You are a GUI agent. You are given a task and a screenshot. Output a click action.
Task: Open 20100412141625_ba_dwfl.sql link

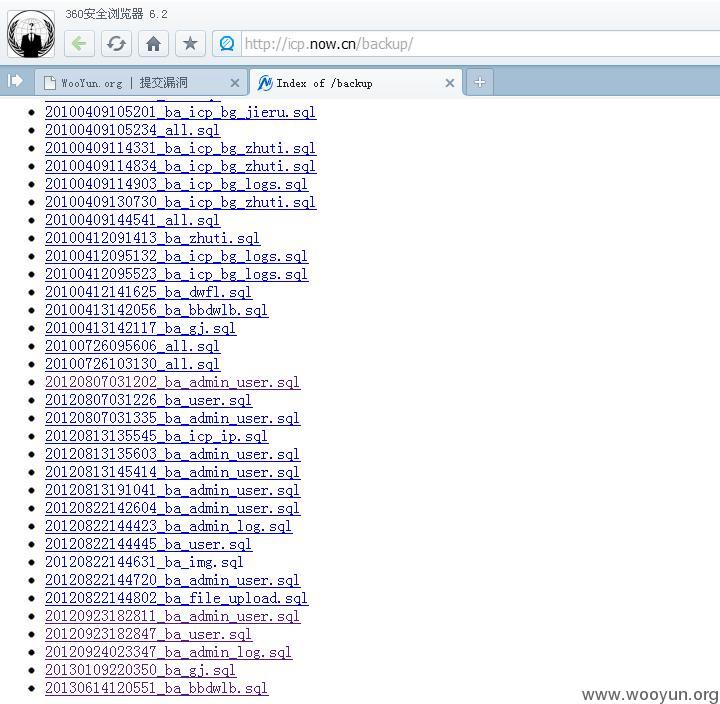point(148,292)
